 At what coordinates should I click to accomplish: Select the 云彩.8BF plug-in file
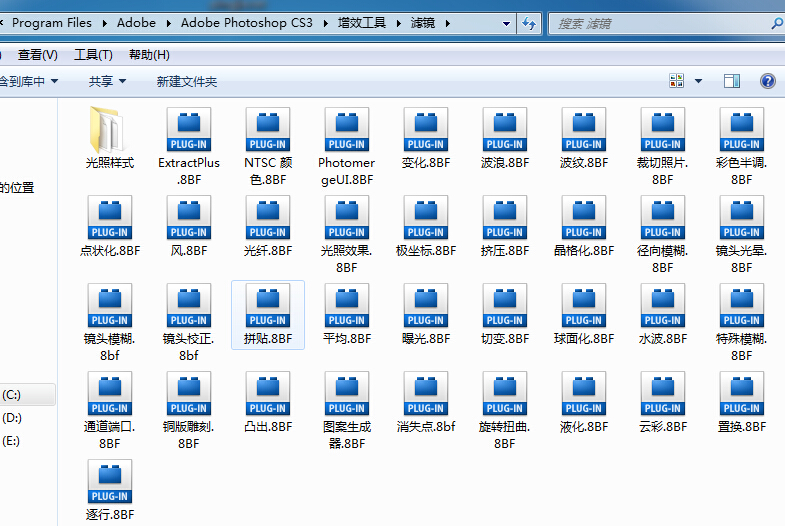pos(662,401)
